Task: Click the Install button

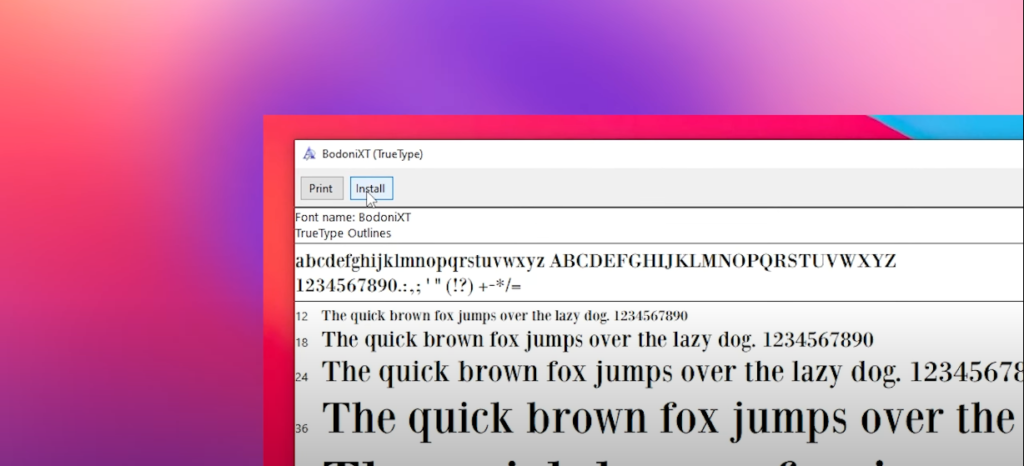Action: point(371,188)
